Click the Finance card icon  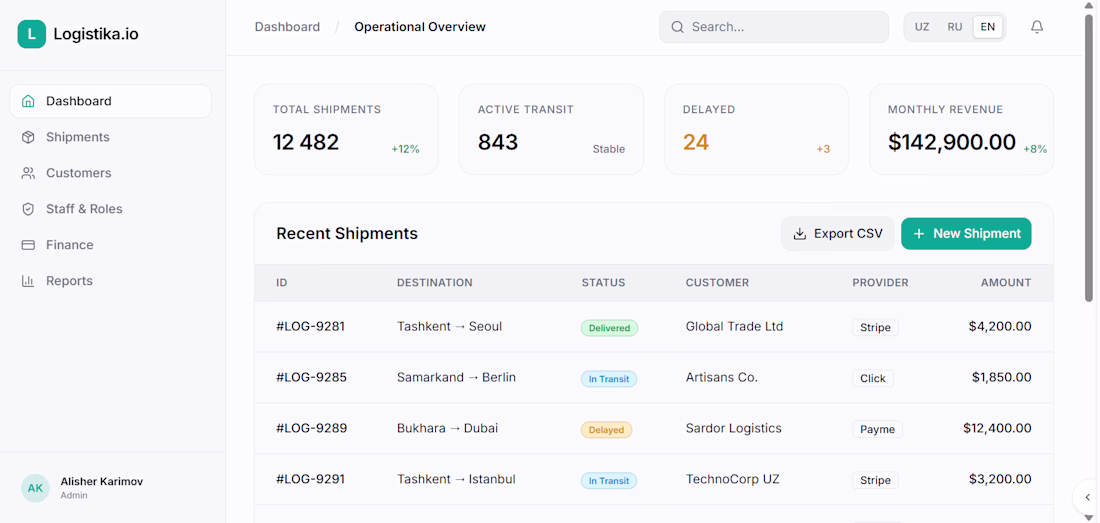click(28, 245)
